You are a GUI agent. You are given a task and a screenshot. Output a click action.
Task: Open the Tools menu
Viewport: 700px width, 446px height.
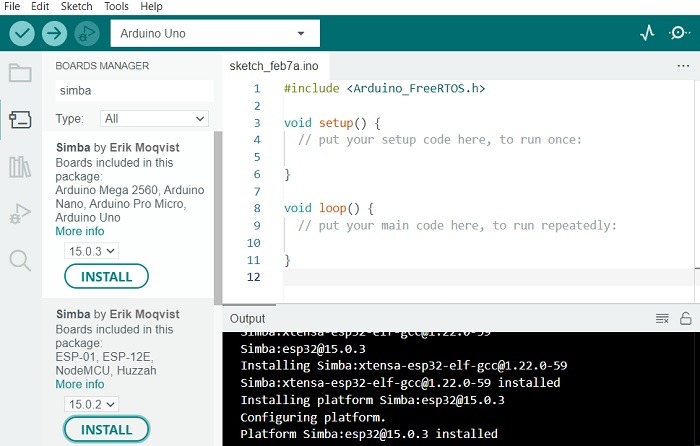click(116, 6)
